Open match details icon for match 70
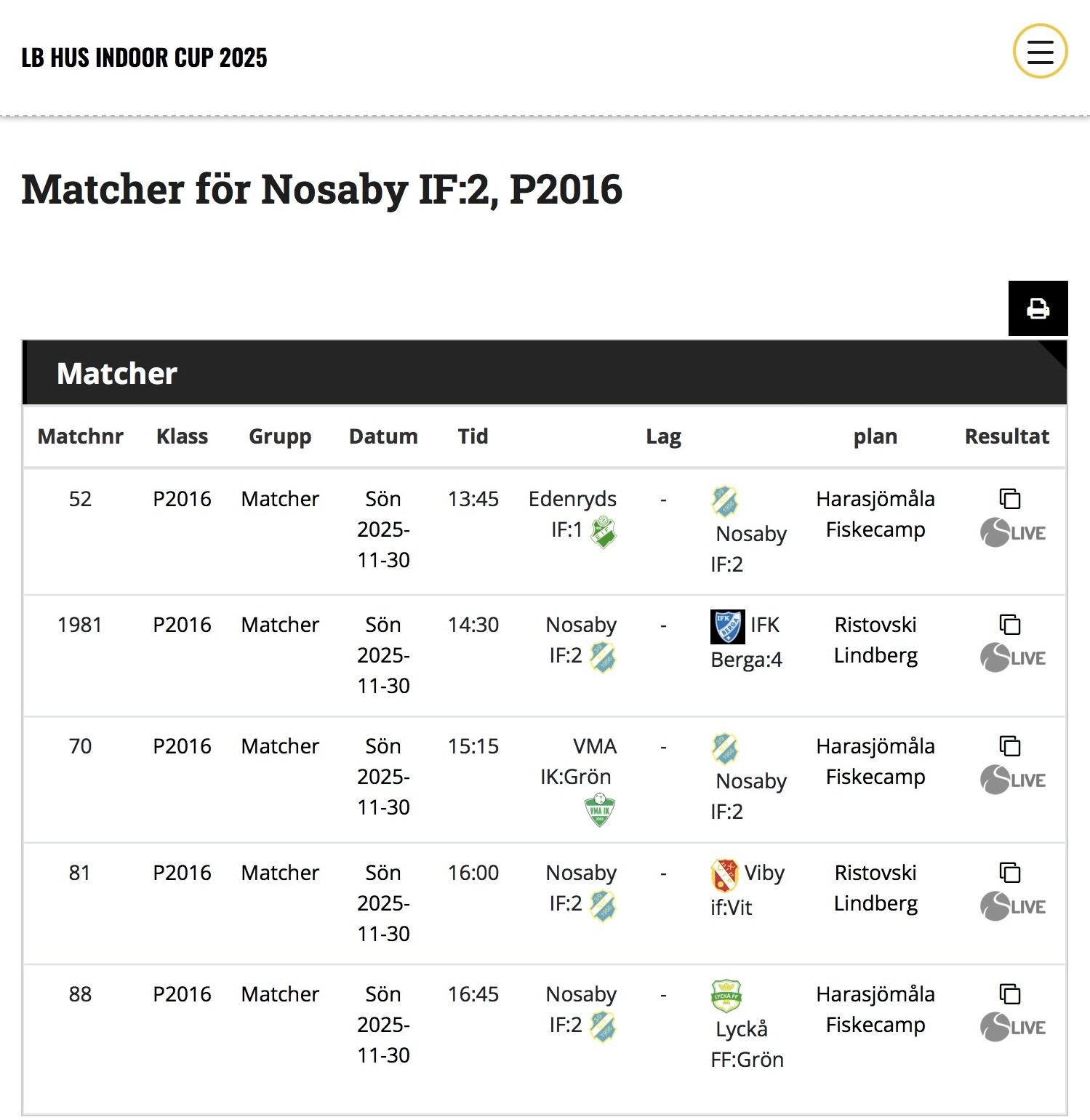1090x1120 pixels. (x=1010, y=746)
